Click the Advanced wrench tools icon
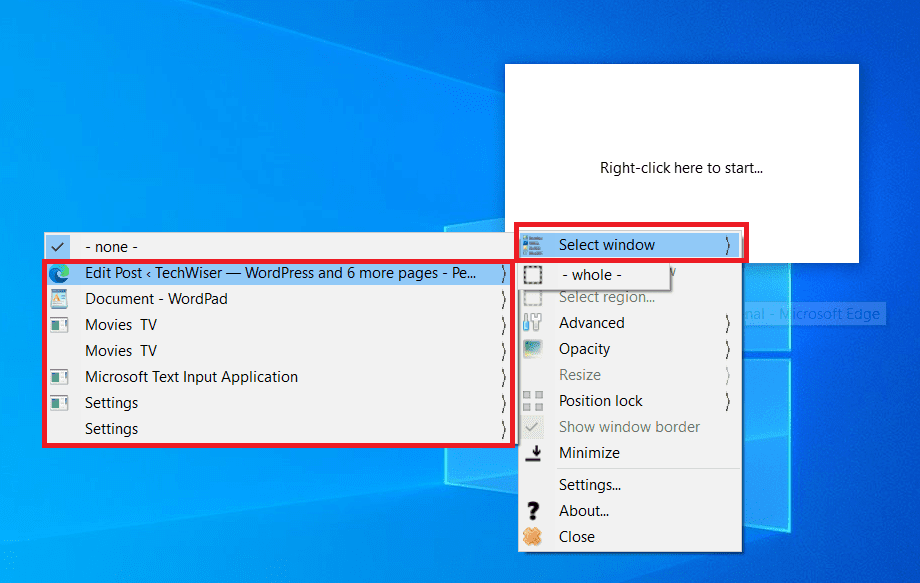Screen dimensions: 920x583 [x=533, y=323]
